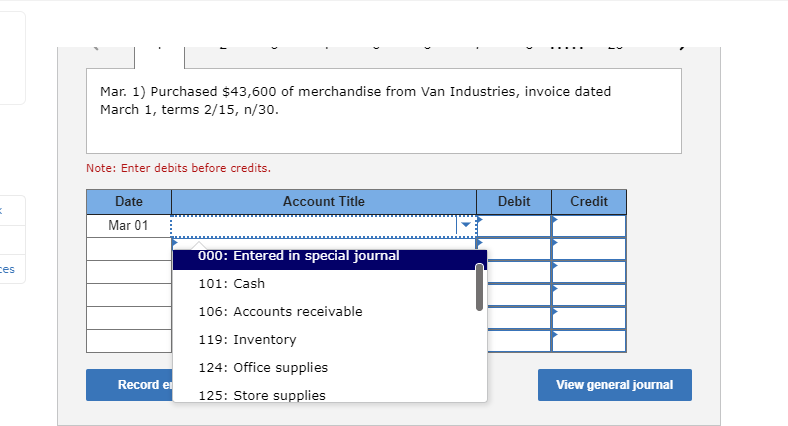The image size is (788, 426).
Task: Choose '124: Office supplies' account
Action: pos(324,368)
